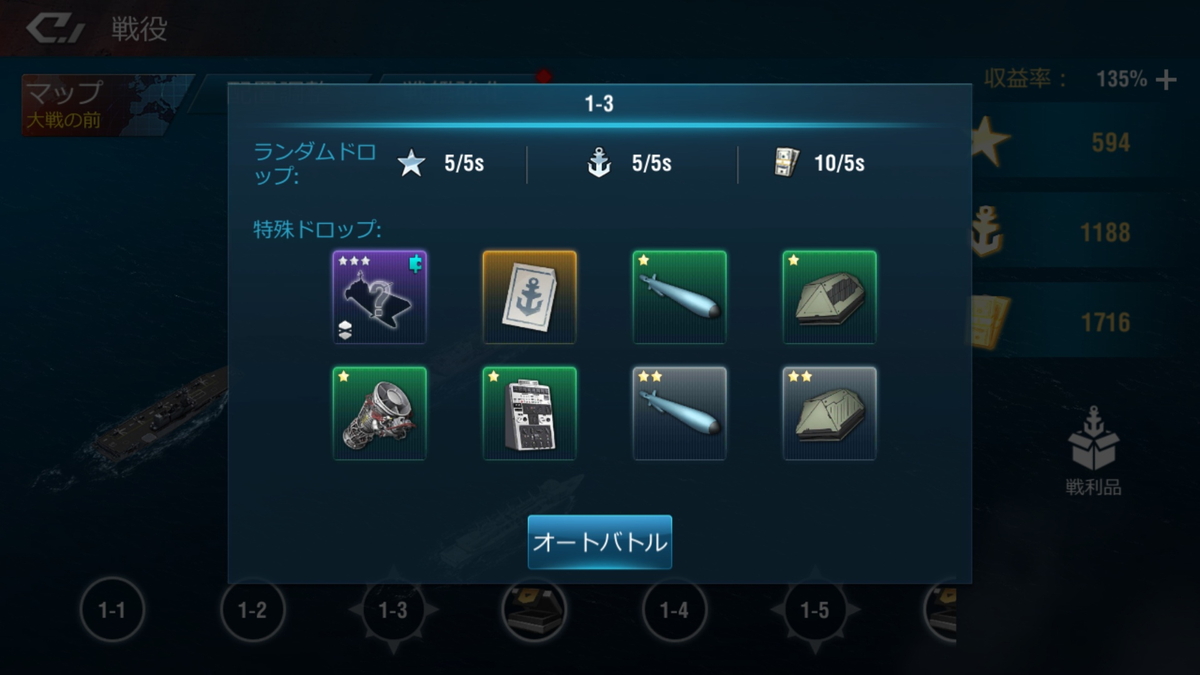Image resolution: width=1200 pixels, height=675 pixels.
Task: Select the green one-star tent item
Action: pyautogui.click(x=830, y=297)
